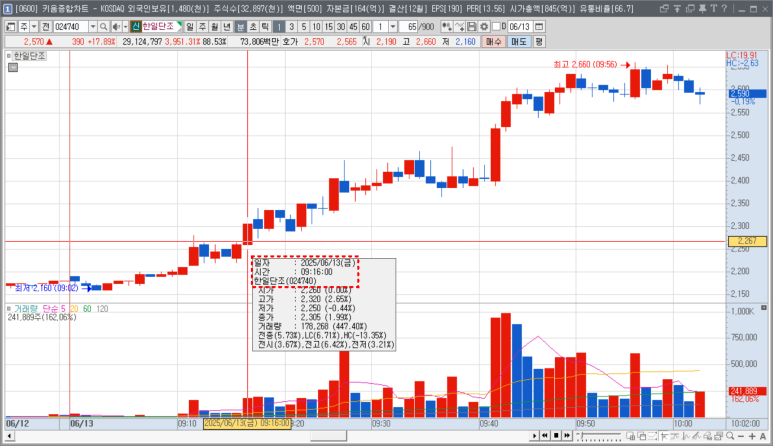The height and width of the screenshot is (446, 773).
Task: Click the rewind replay button
Action: click(545, 436)
